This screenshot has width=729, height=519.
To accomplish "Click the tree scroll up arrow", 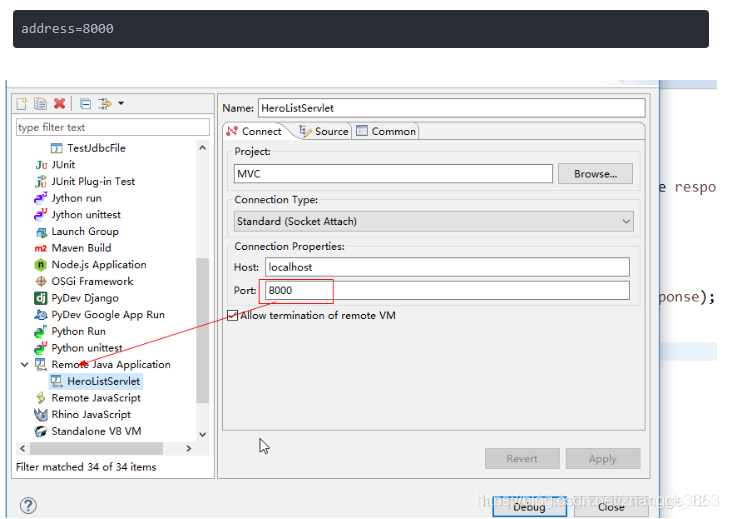I will click(x=202, y=148).
